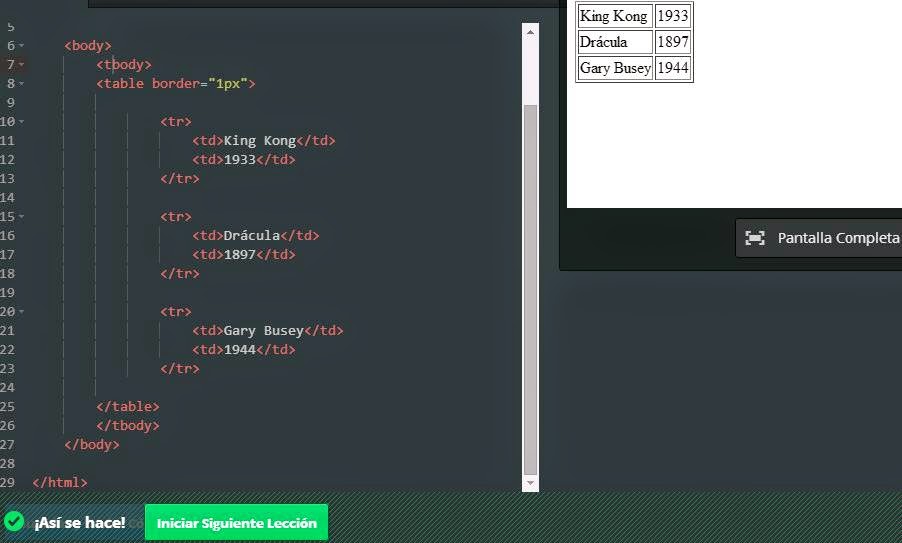Collapse the table fold arrow on line 8
This screenshot has width=902, height=543.
[21, 83]
